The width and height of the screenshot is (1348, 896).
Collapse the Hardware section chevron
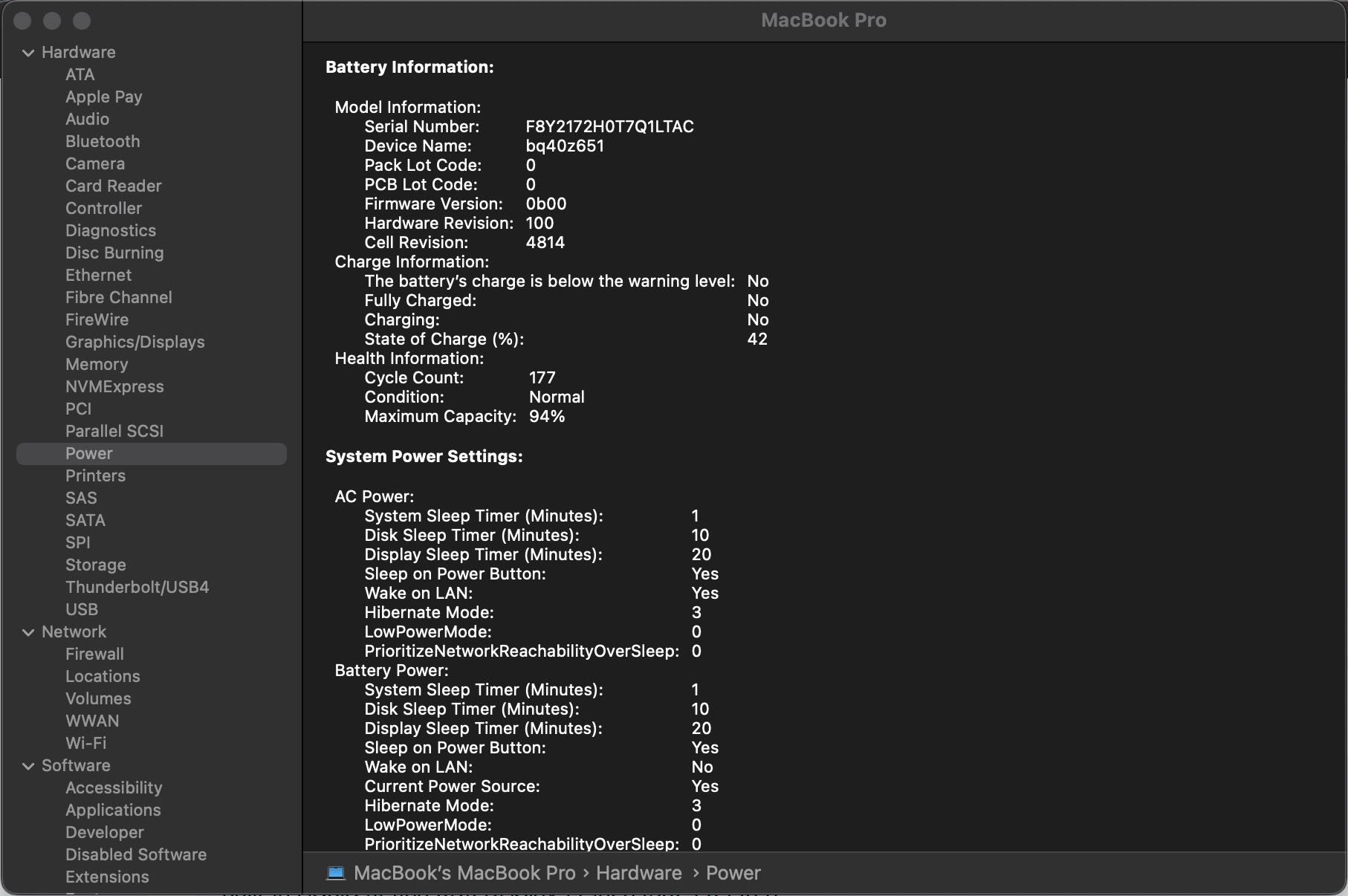pos(28,53)
